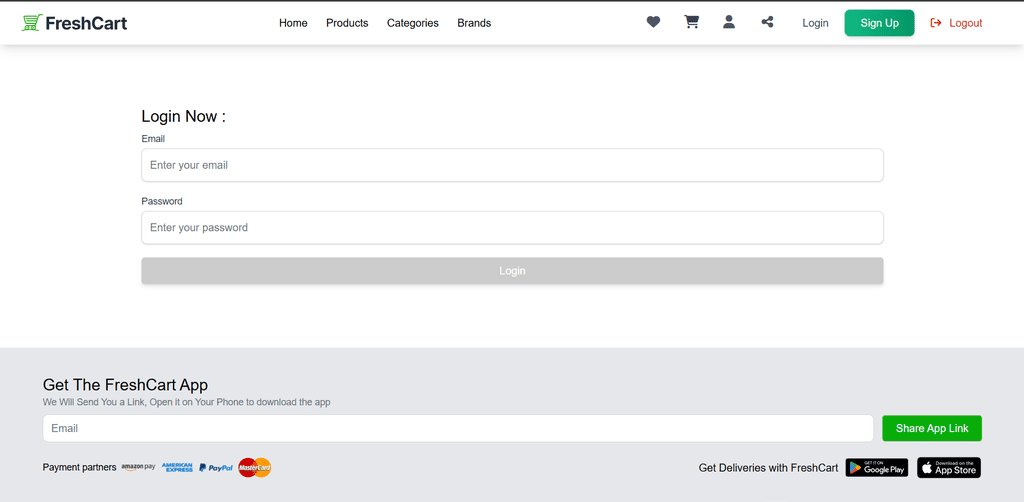Click the PayPal logo

coord(216,467)
